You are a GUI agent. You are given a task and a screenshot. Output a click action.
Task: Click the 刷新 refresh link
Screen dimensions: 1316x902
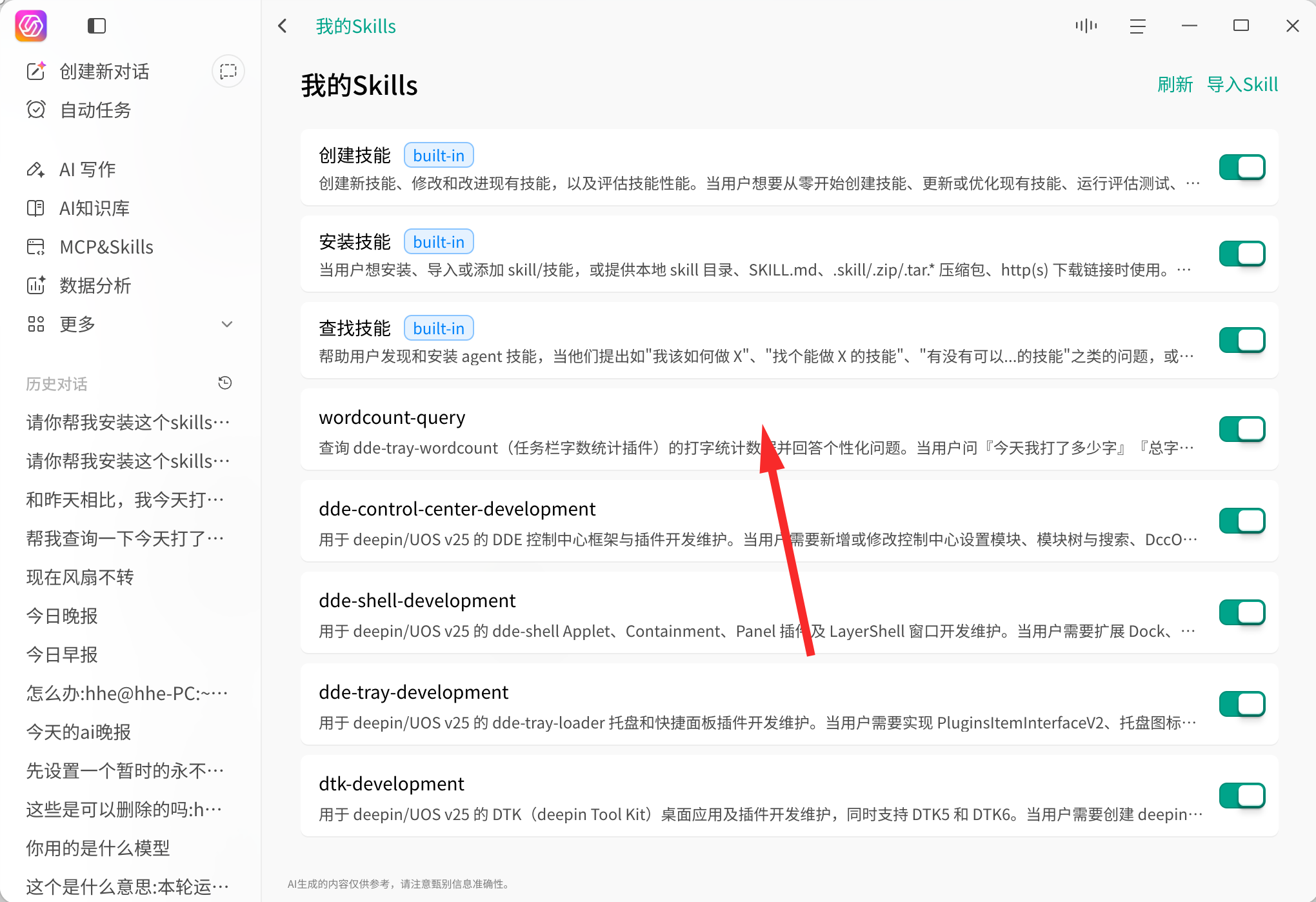click(x=1175, y=85)
